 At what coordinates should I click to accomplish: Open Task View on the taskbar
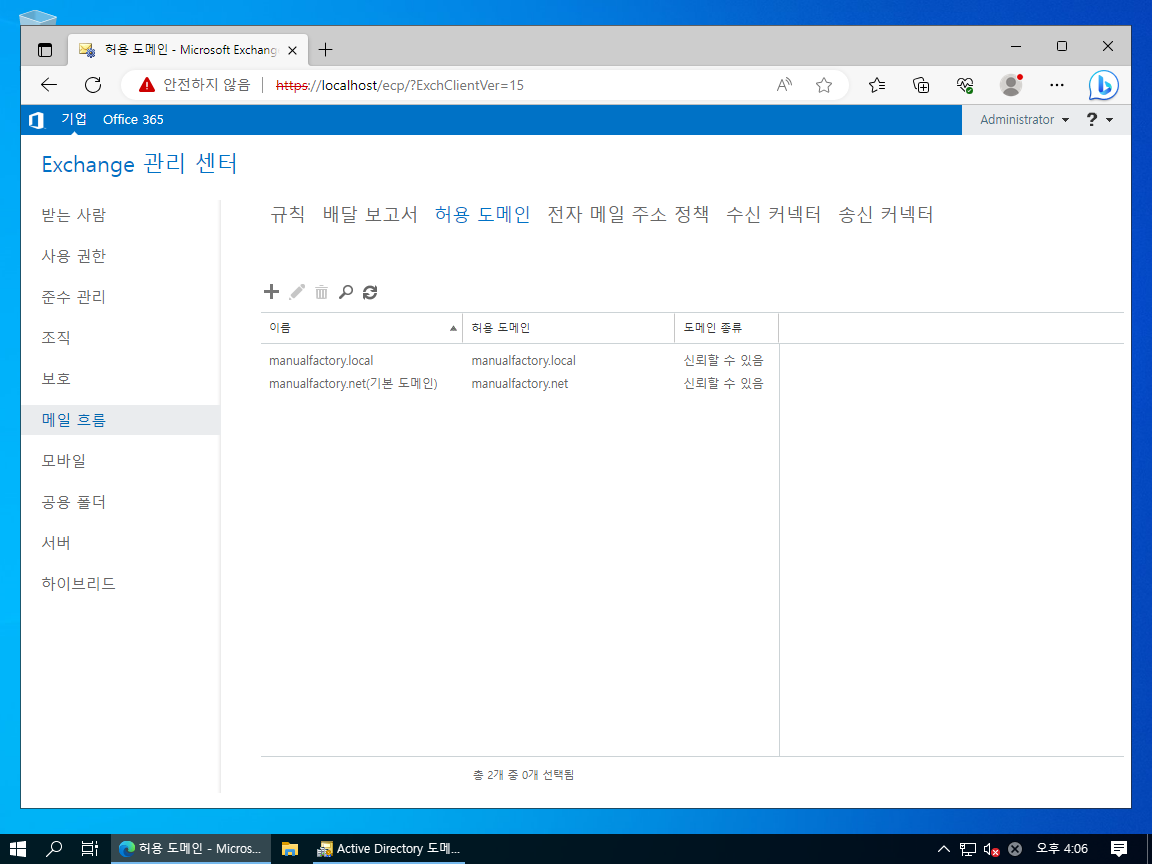(x=90, y=849)
